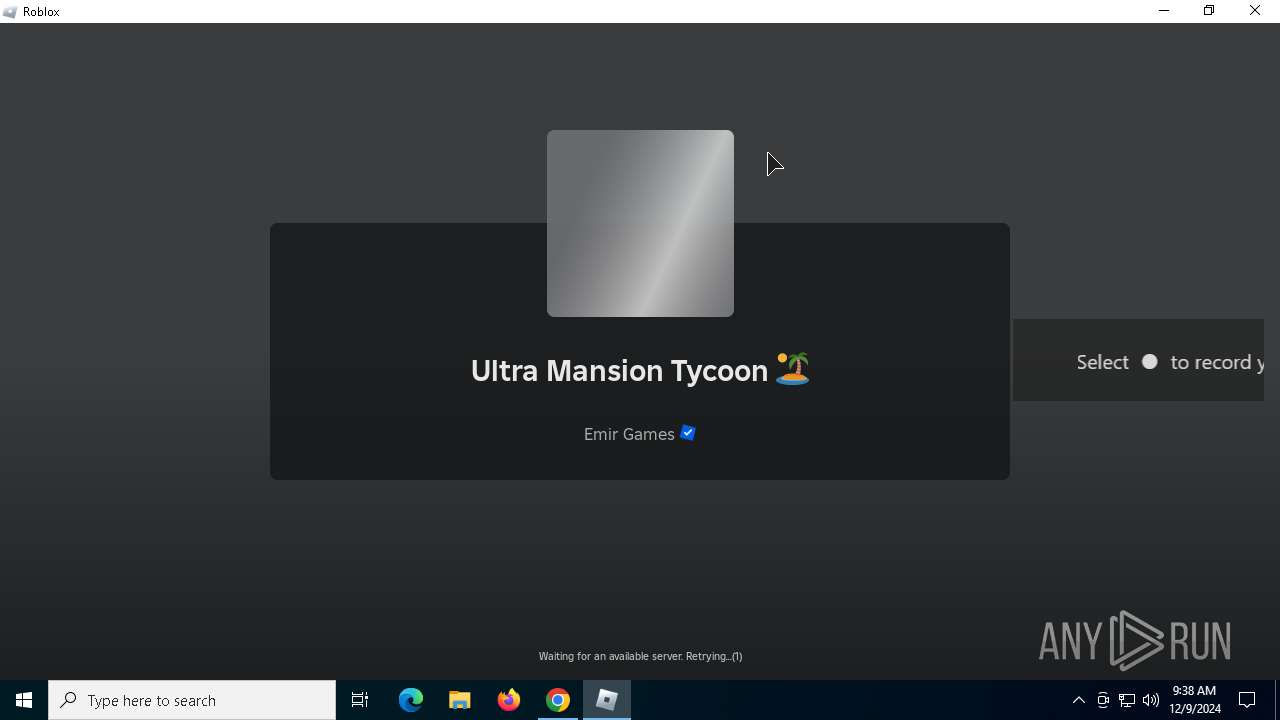Open network settings from the tray icon
The height and width of the screenshot is (720, 1280).
(1127, 700)
